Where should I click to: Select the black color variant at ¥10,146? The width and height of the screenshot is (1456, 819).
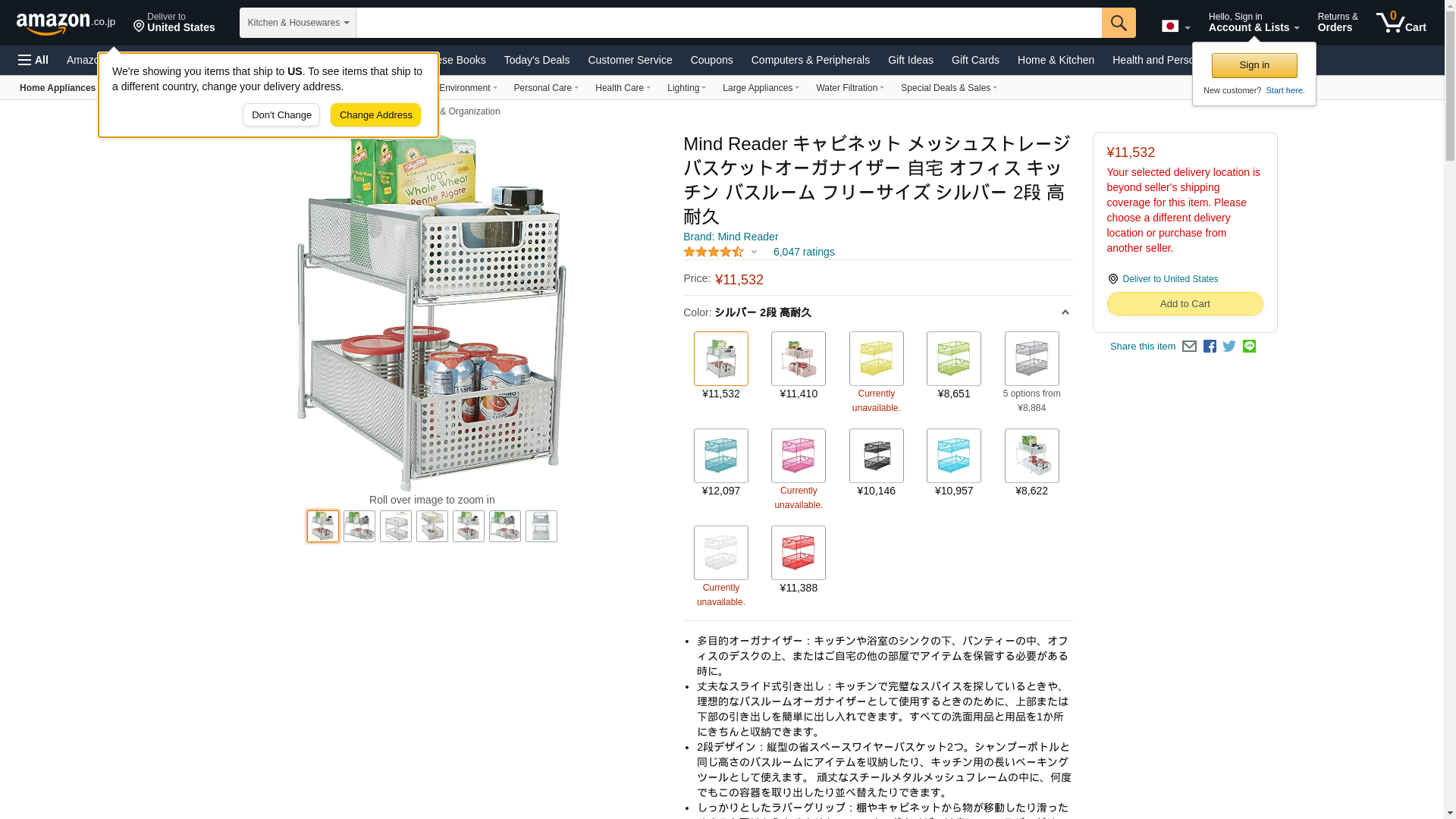pyautogui.click(x=876, y=456)
